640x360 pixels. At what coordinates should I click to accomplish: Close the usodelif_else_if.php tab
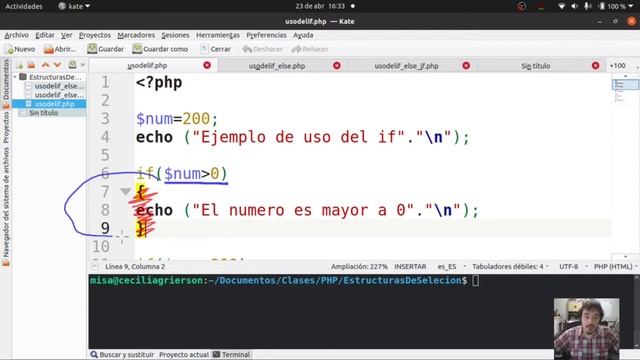[x=466, y=65]
